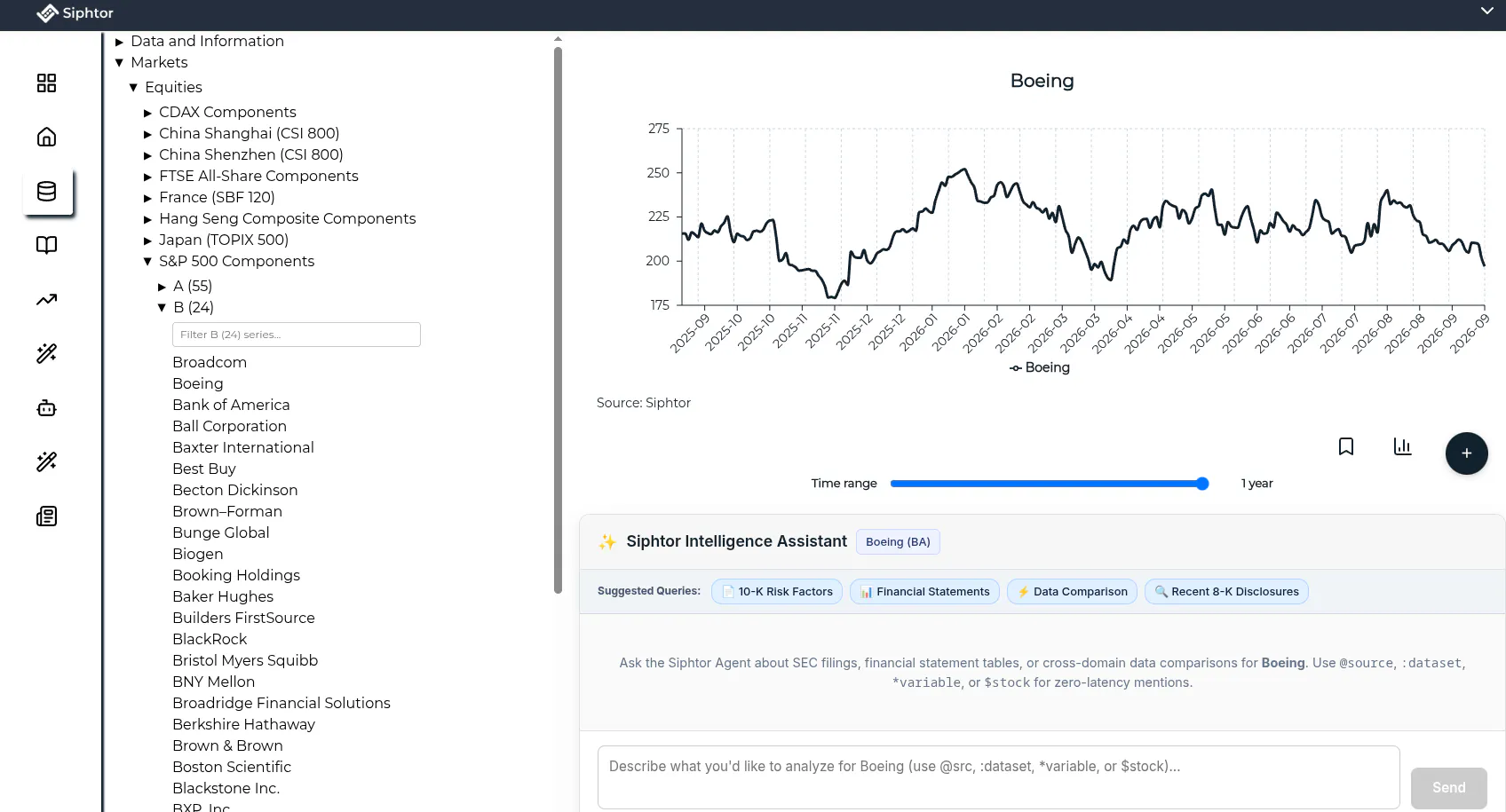Open Builders FirstSource series

click(243, 618)
